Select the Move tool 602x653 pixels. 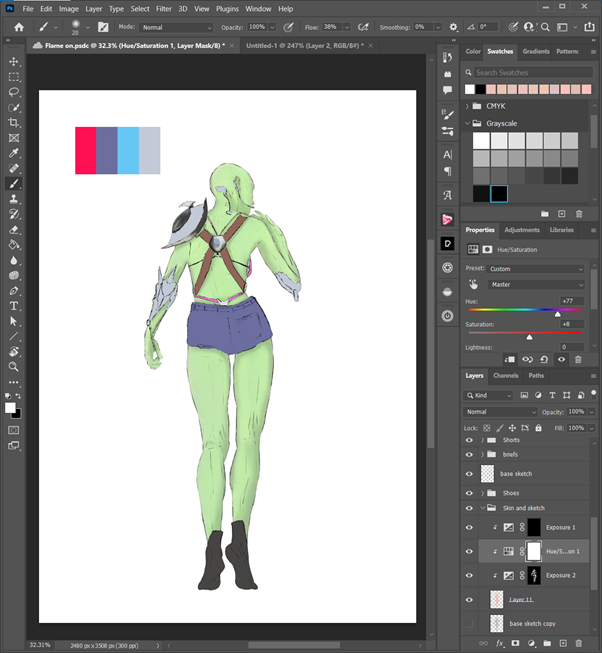pos(14,62)
